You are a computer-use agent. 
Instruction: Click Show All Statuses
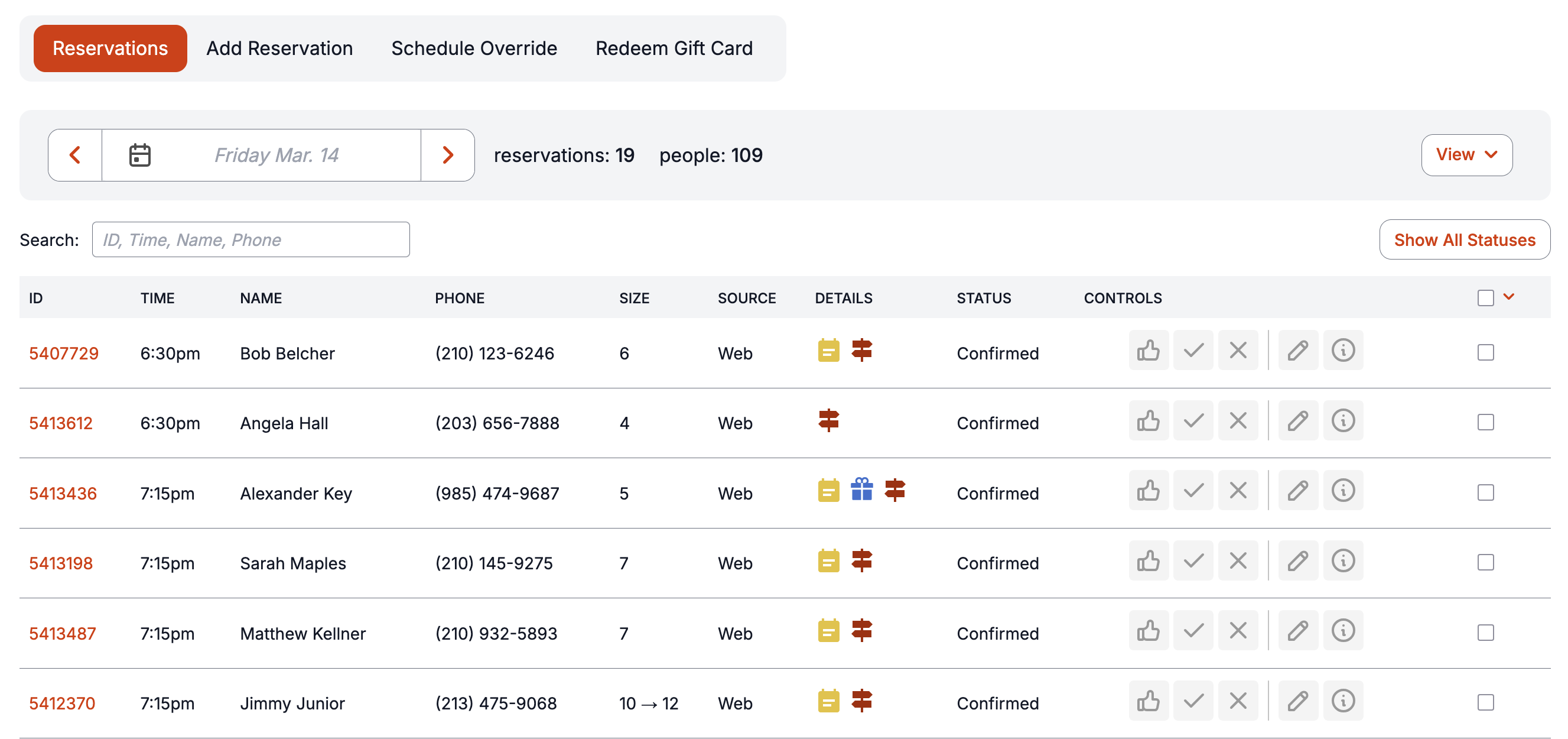[1465, 239]
